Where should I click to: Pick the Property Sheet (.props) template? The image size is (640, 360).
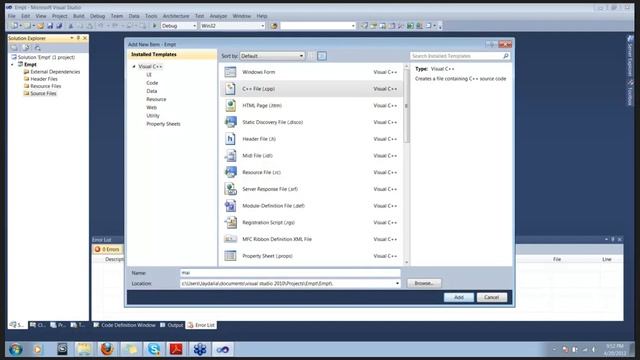tap(311, 256)
